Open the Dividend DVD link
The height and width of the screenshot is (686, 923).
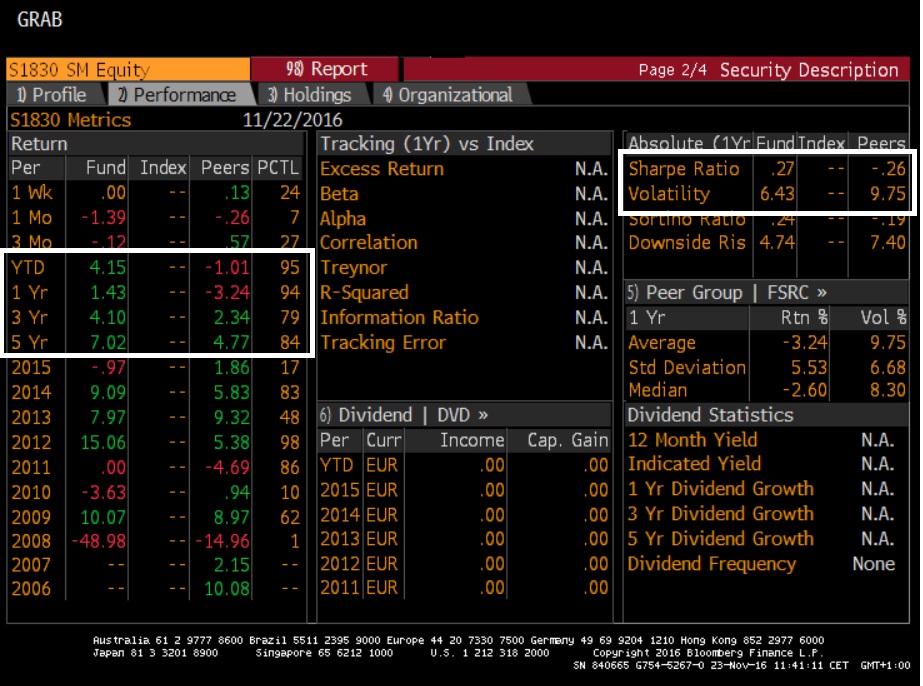click(404, 415)
